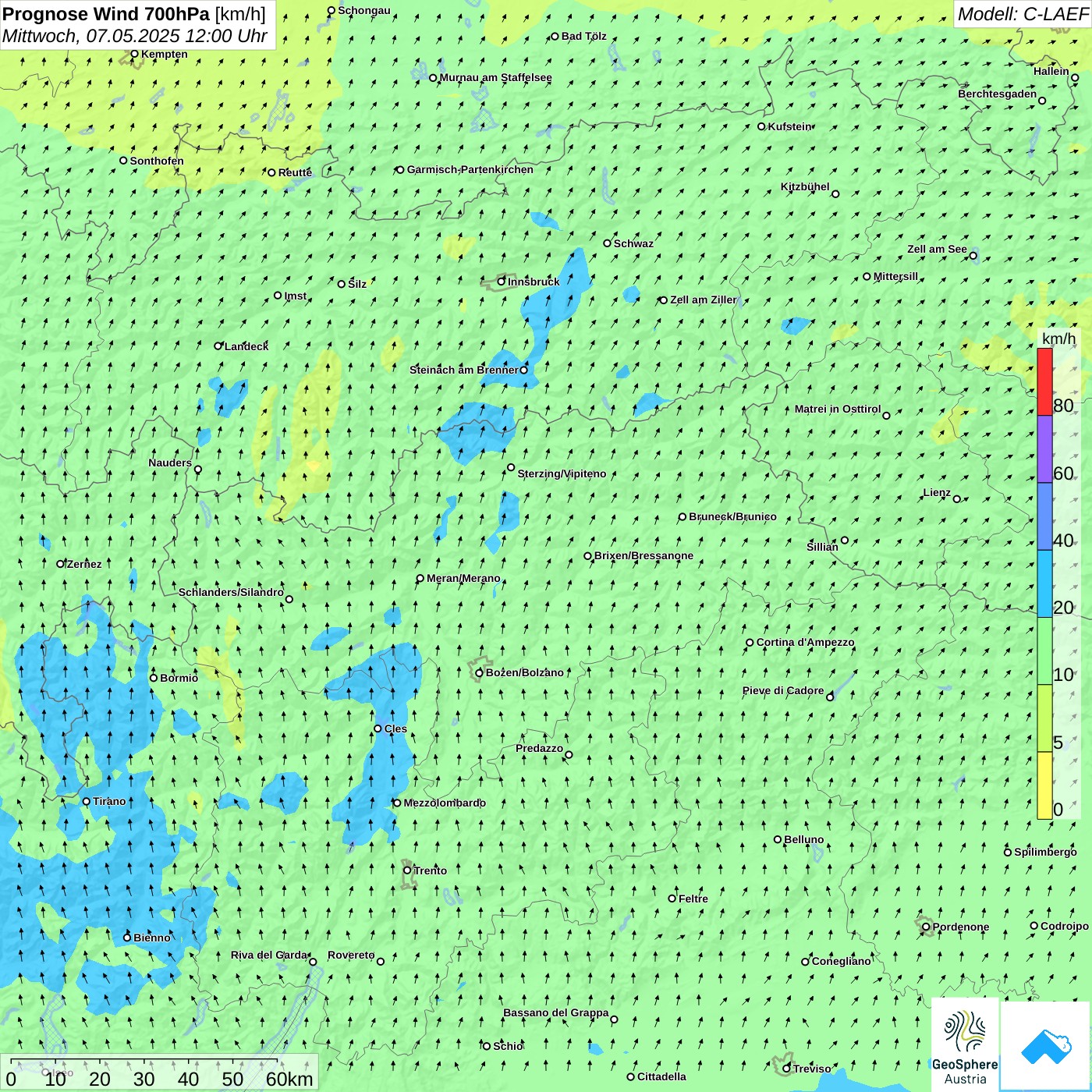
Task: Click the 'Bruneck/Brunico' label
Action: pos(732,516)
